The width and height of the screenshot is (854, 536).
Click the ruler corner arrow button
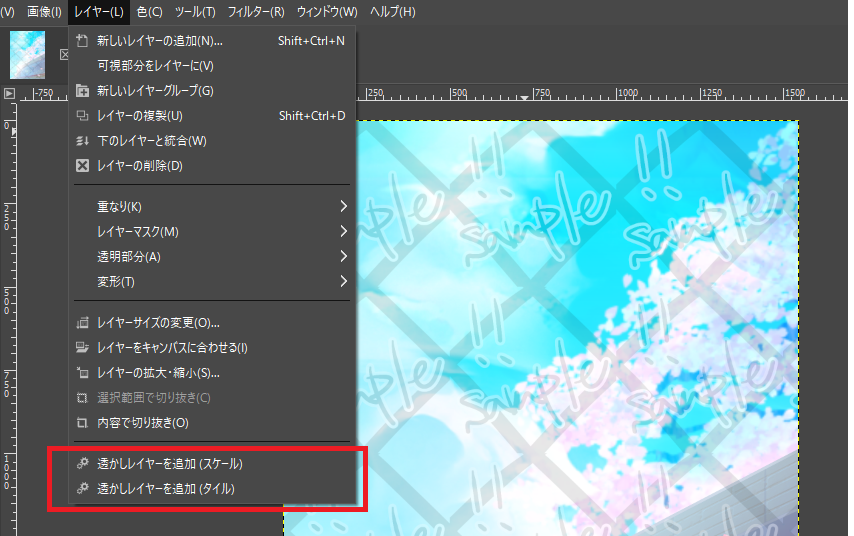pyautogui.click(x=9, y=93)
